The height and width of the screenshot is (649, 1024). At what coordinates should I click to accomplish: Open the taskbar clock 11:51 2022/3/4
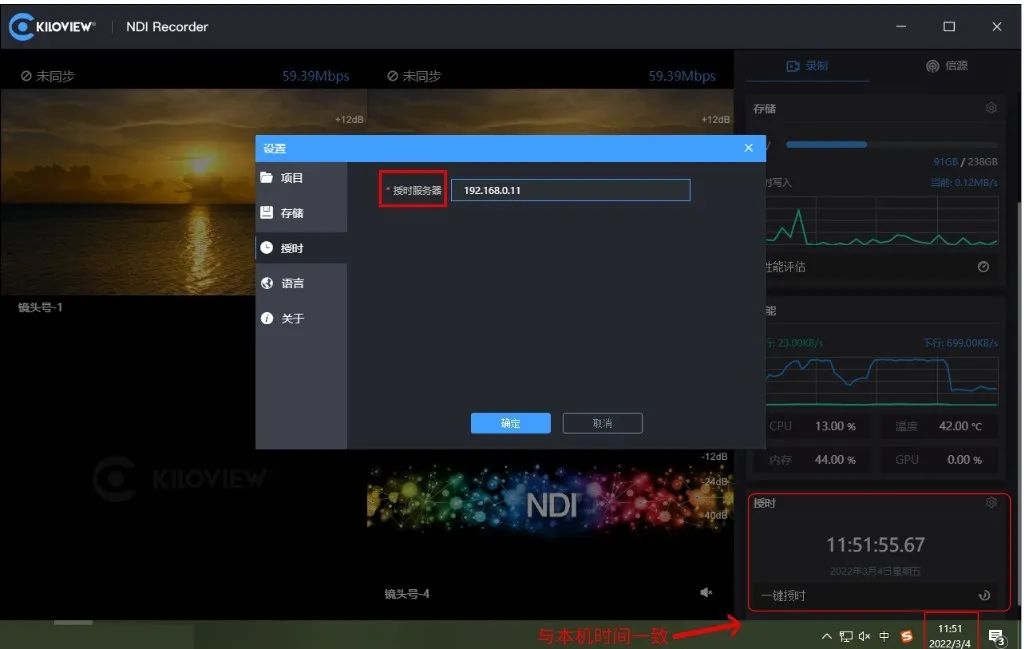click(950, 636)
